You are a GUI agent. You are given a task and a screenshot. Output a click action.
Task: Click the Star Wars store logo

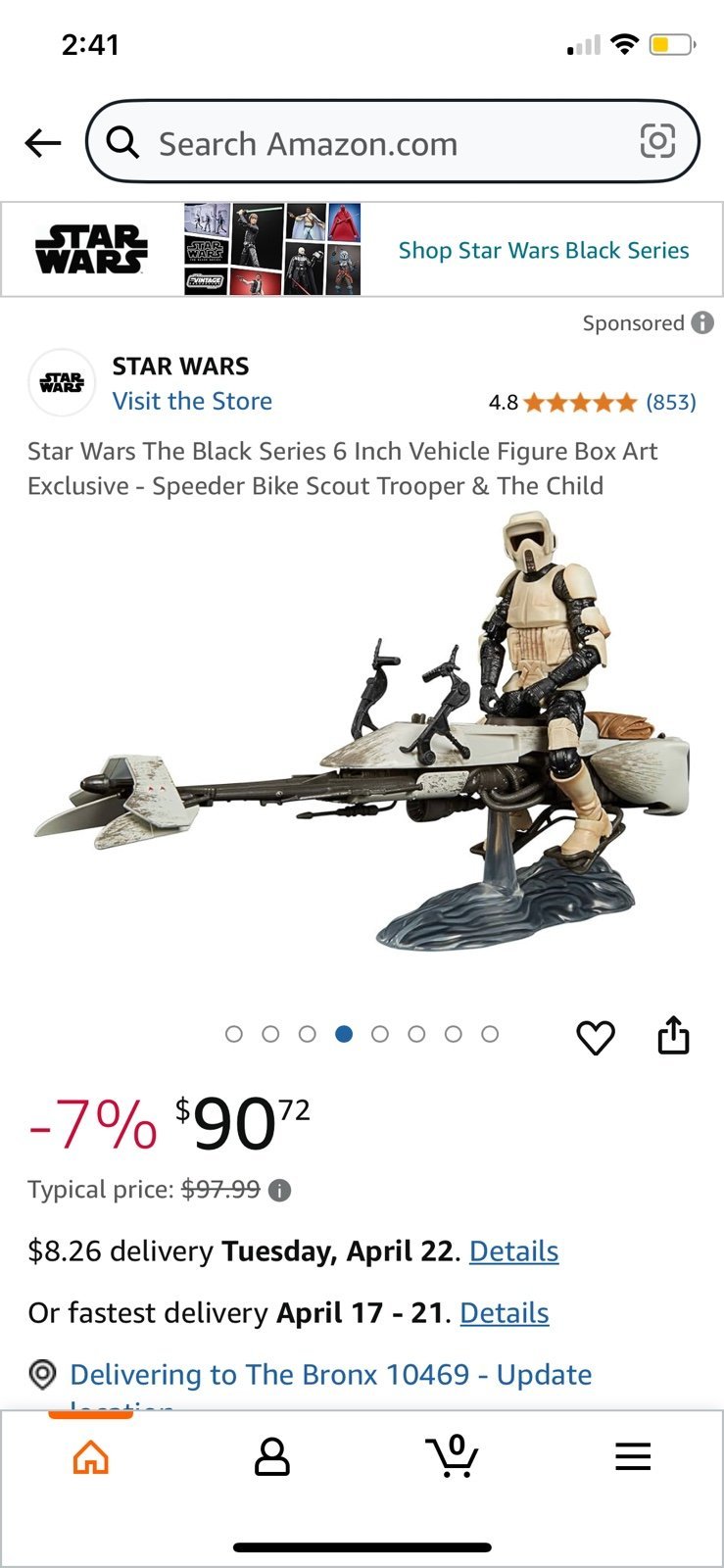[62, 382]
